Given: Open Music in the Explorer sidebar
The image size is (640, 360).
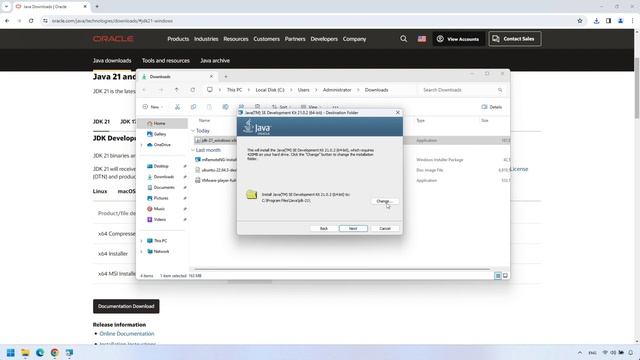Looking at the screenshot, I should pyautogui.click(x=159, y=209).
